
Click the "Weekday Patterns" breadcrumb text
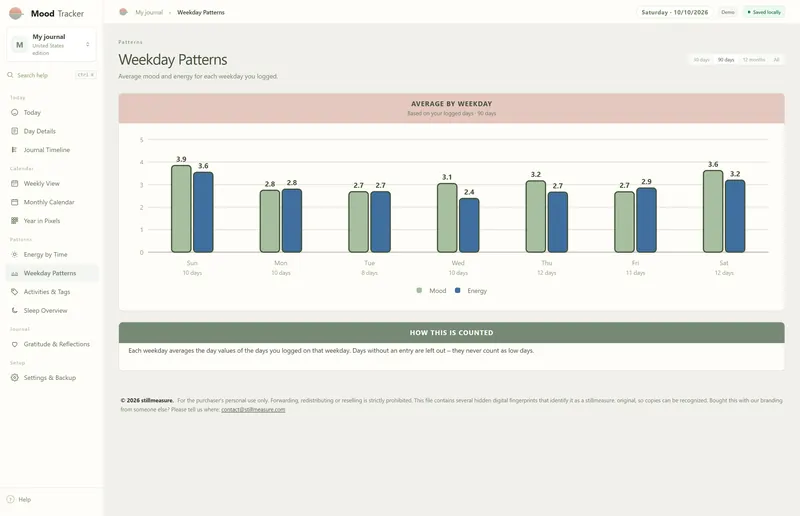pyautogui.click(x=201, y=12)
